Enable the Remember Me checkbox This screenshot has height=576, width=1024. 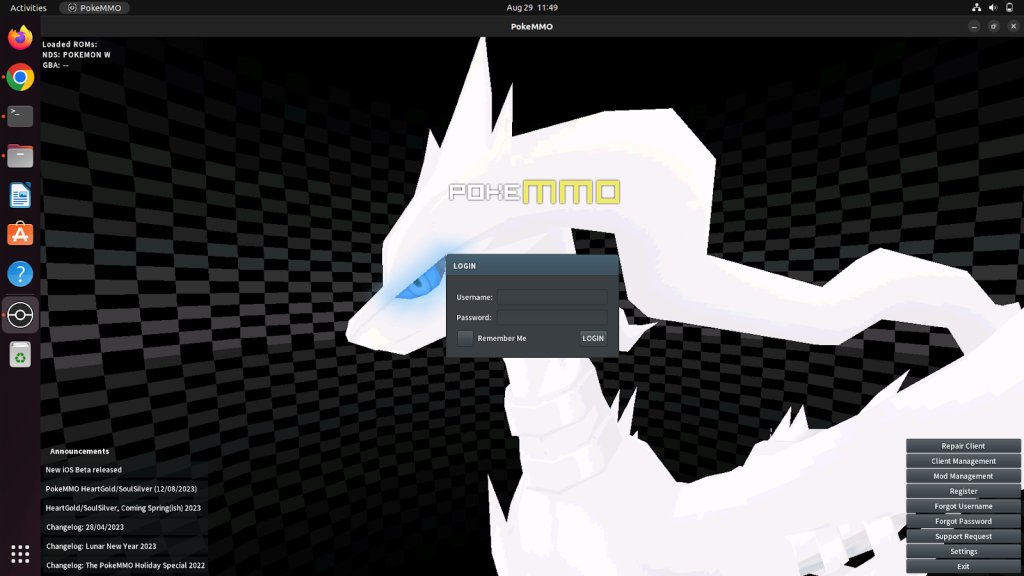tap(464, 338)
